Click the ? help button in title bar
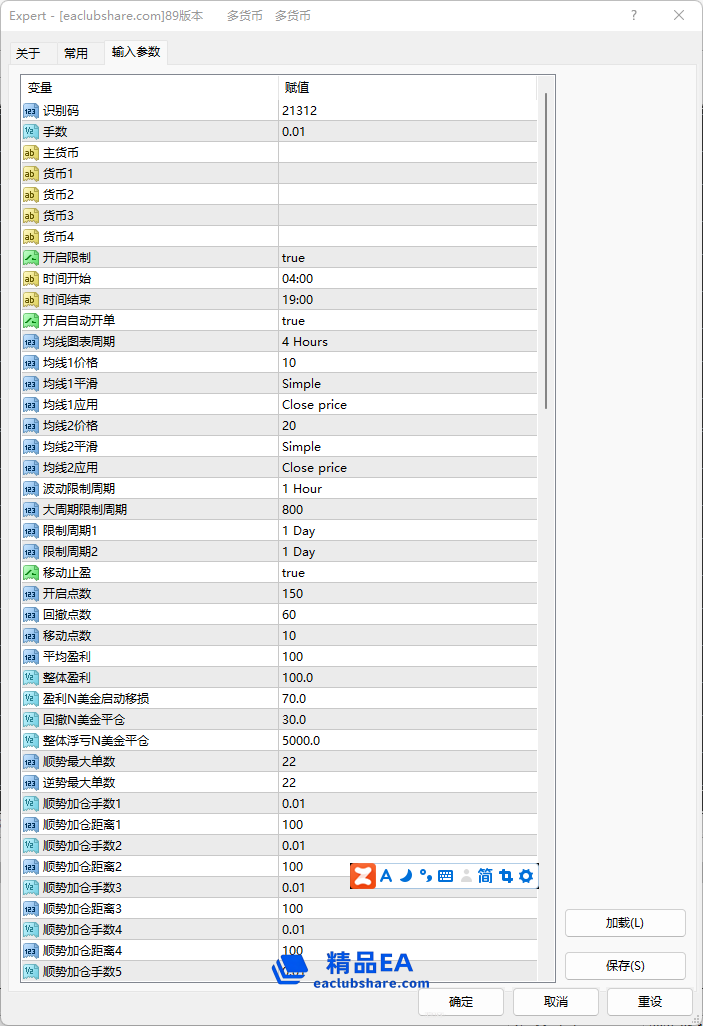Viewport: 703px width, 1026px height. [634, 15]
